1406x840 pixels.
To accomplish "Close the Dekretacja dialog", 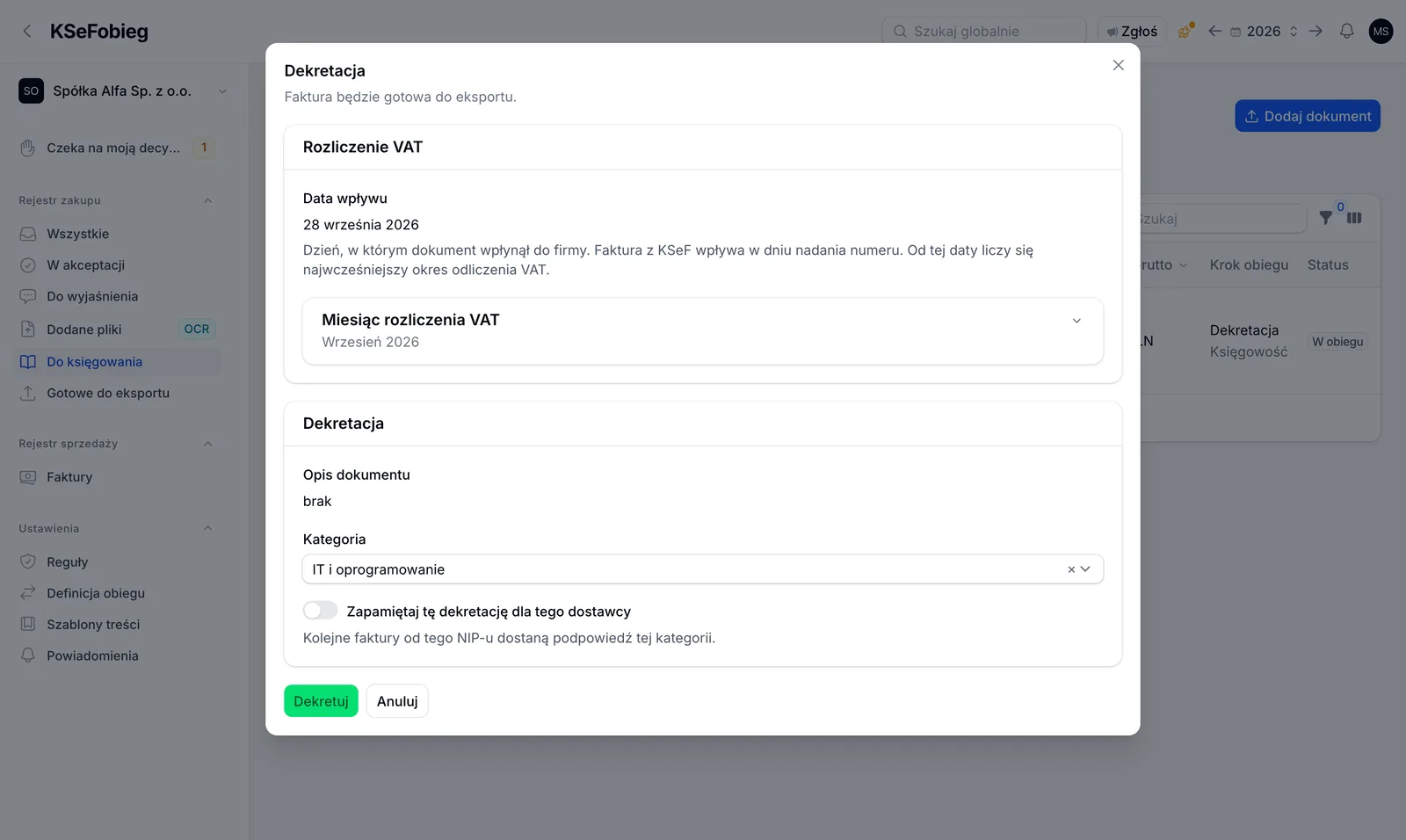I will [1118, 65].
